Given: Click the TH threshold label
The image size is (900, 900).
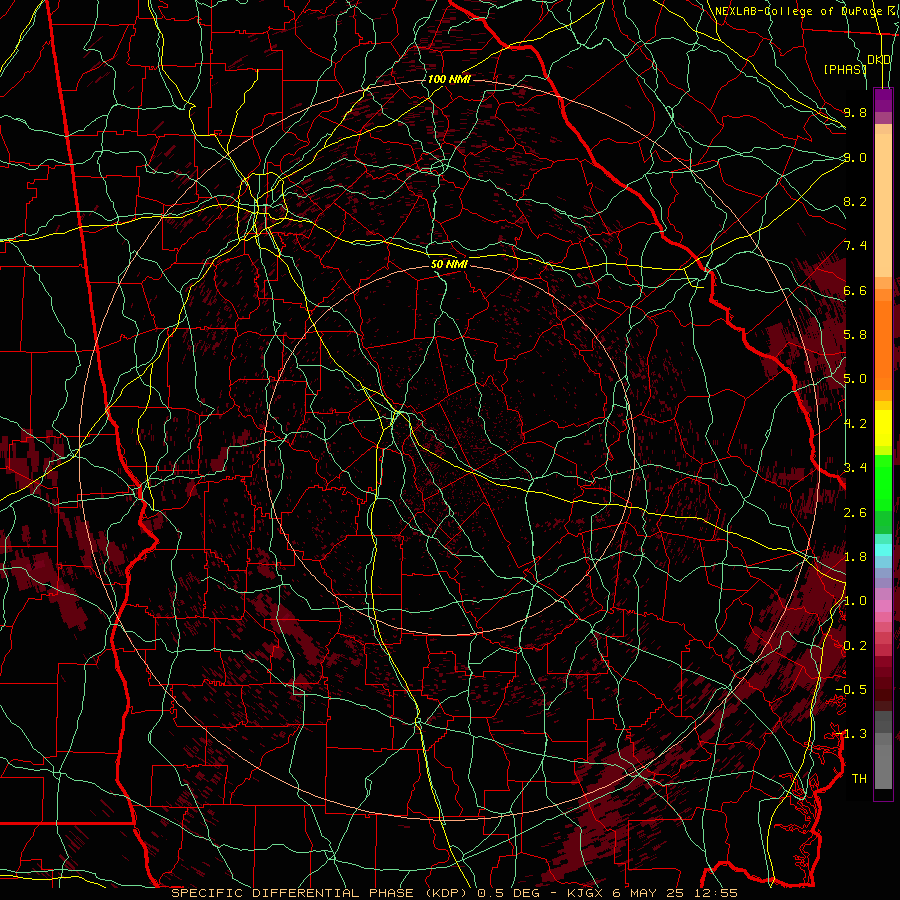Looking at the screenshot, I should point(859,779).
